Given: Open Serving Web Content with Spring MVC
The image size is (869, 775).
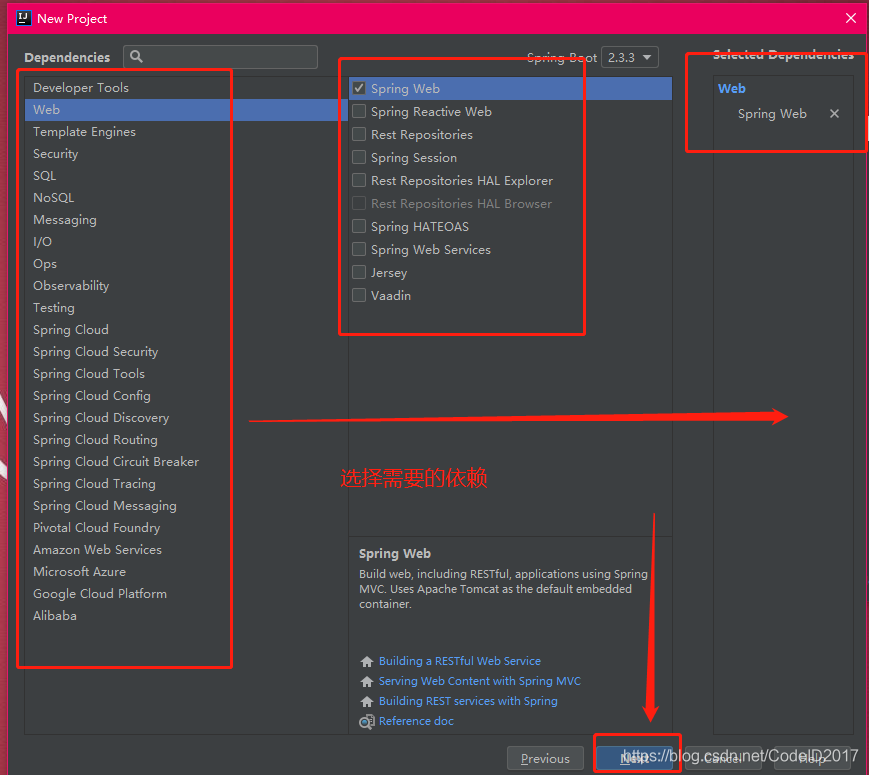Looking at the screenshot, I should pos(479,681).
